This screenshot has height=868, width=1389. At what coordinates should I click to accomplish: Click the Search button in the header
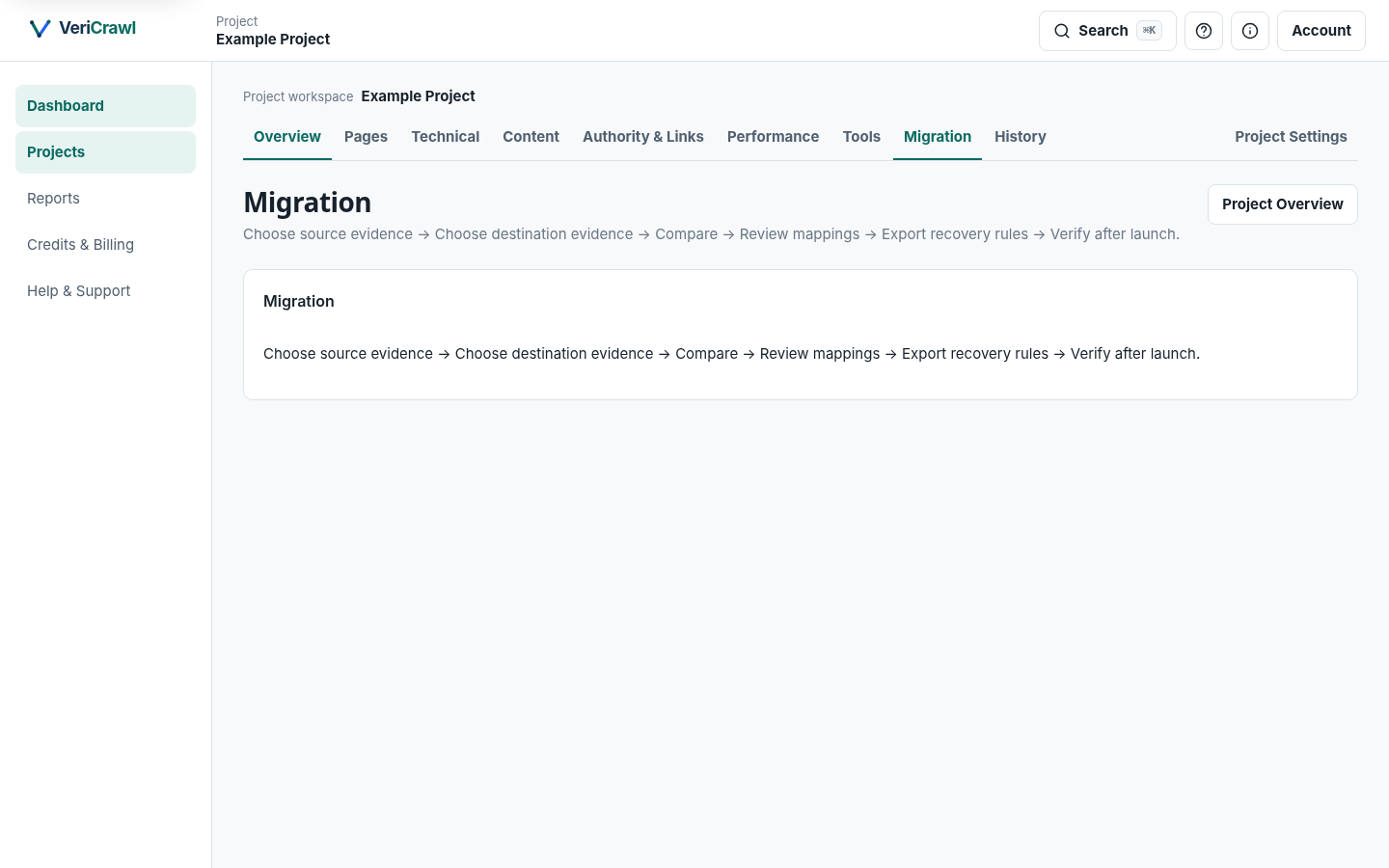1107,31
